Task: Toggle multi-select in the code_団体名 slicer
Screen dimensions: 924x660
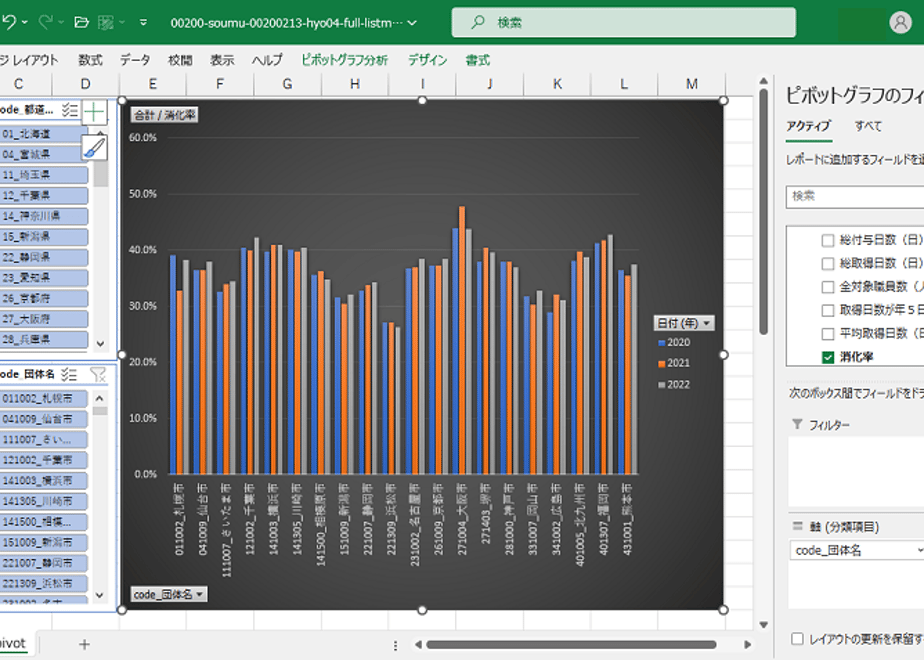Action: (x=70, y=374)
